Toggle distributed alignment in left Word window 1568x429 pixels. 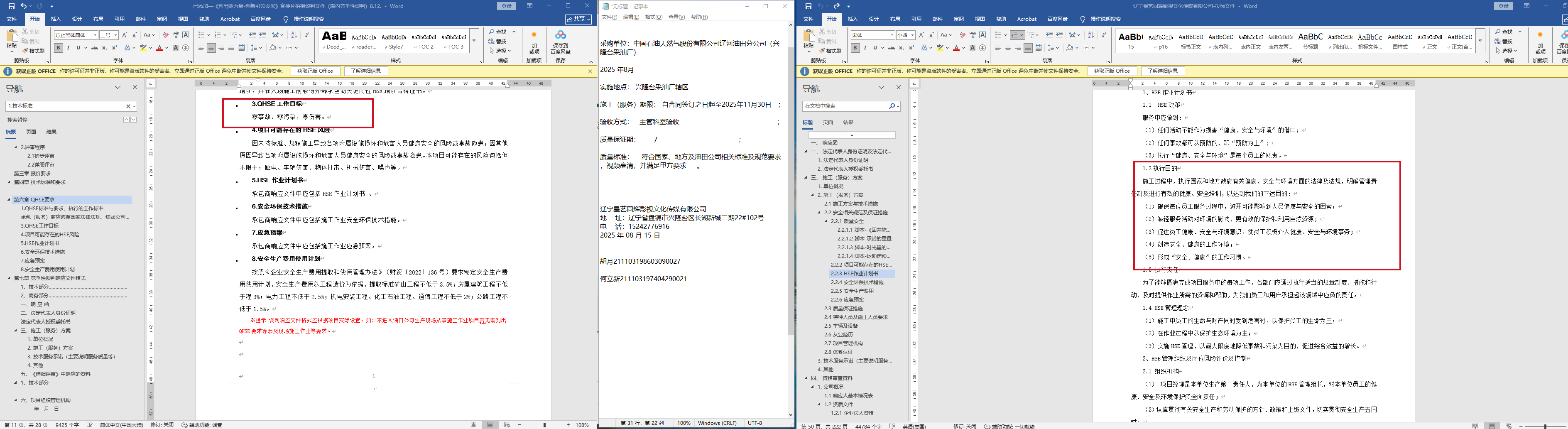(x=241, y=47)
